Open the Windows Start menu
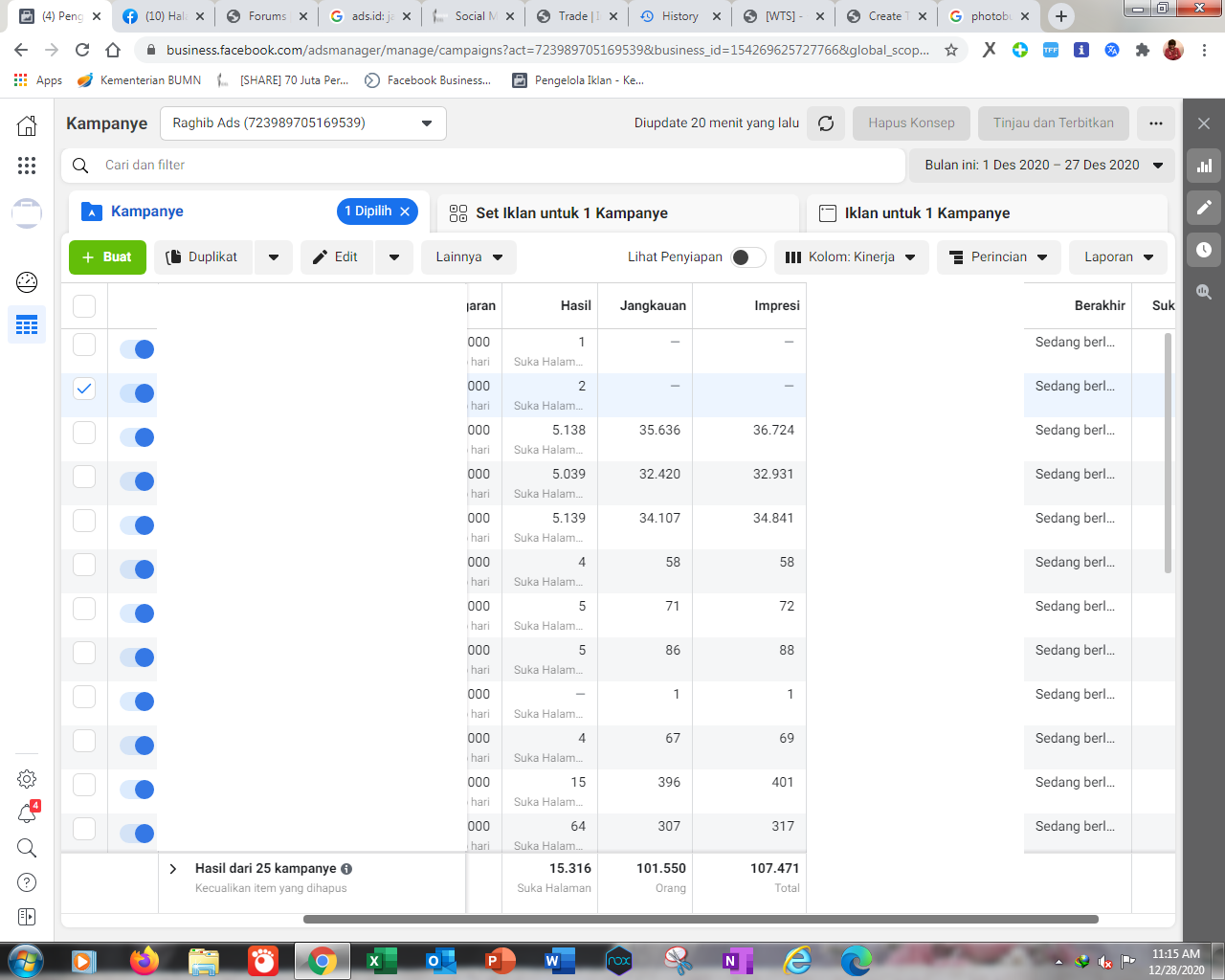Screen dimensions: 1225x980 (26, 960)
